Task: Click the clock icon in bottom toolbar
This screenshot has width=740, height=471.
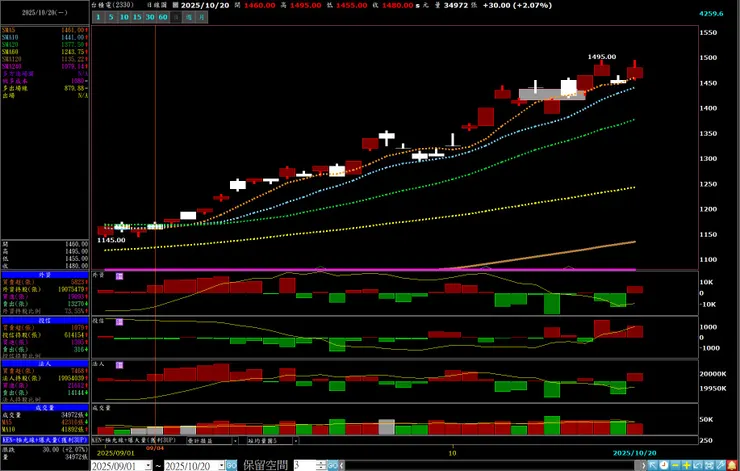Action: [x=664, y=465]
